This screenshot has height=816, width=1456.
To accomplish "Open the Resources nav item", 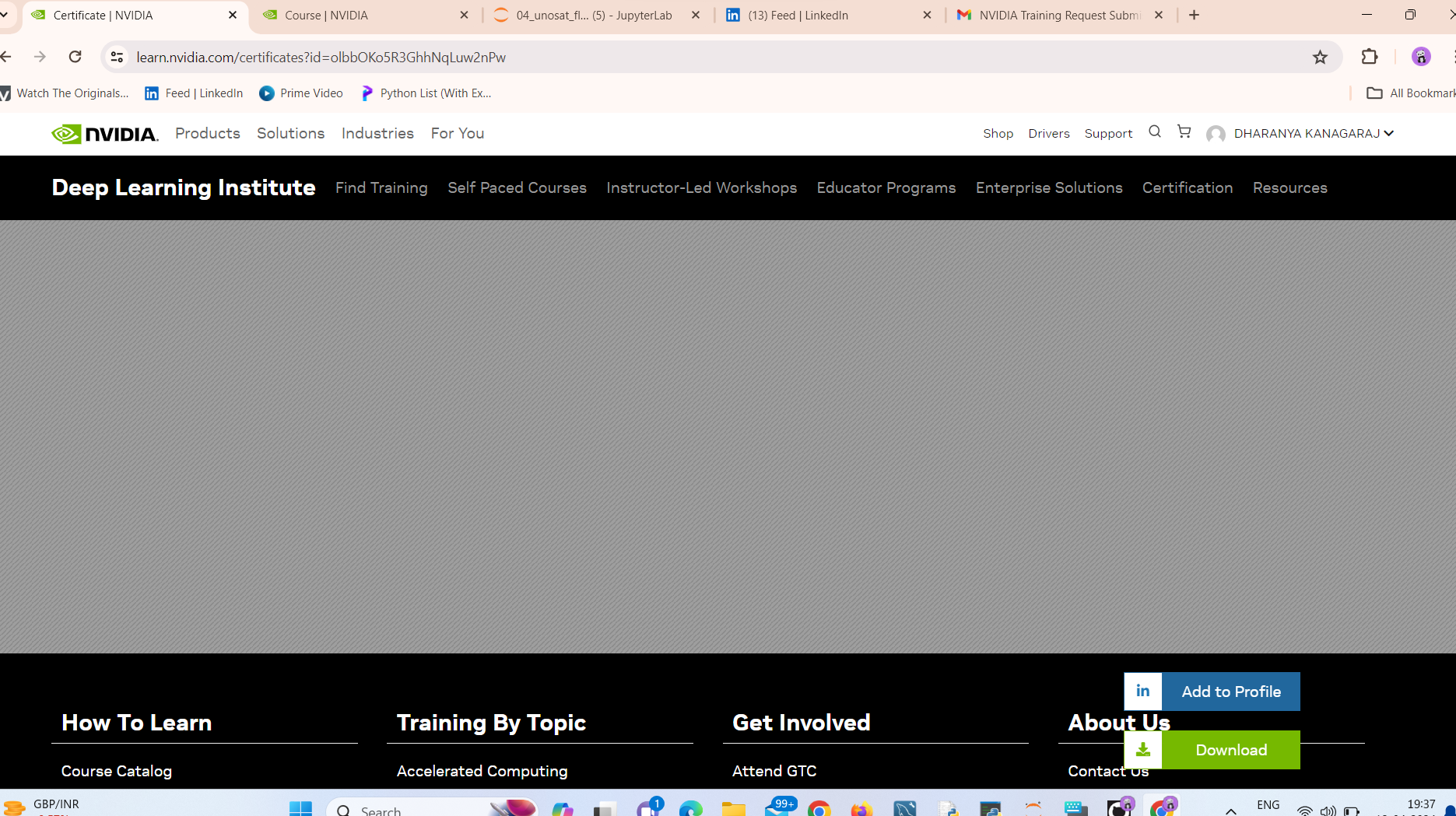I will [x=1290, y=187].
